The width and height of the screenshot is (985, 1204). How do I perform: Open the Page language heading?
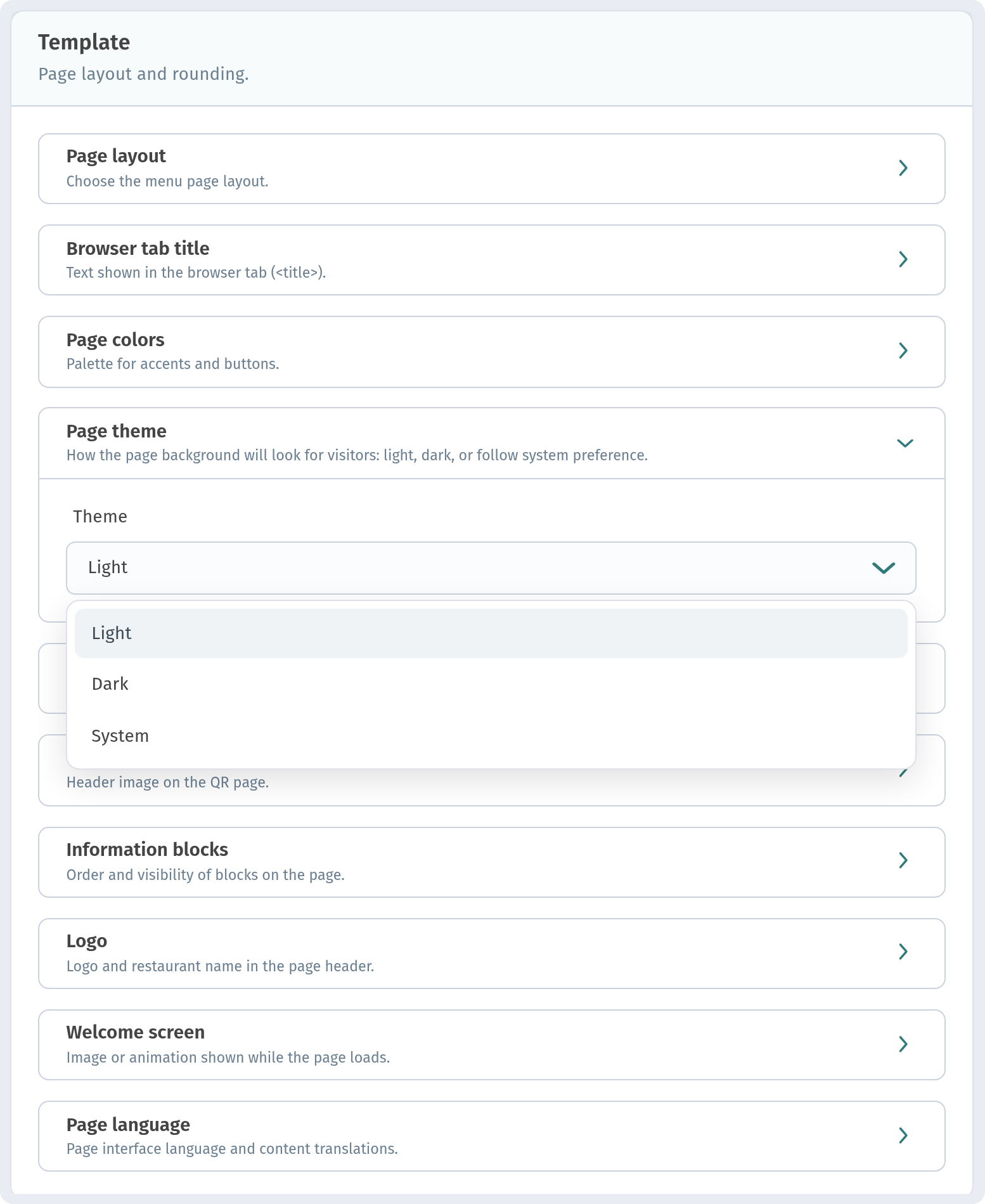click(x=128, y=1125)
